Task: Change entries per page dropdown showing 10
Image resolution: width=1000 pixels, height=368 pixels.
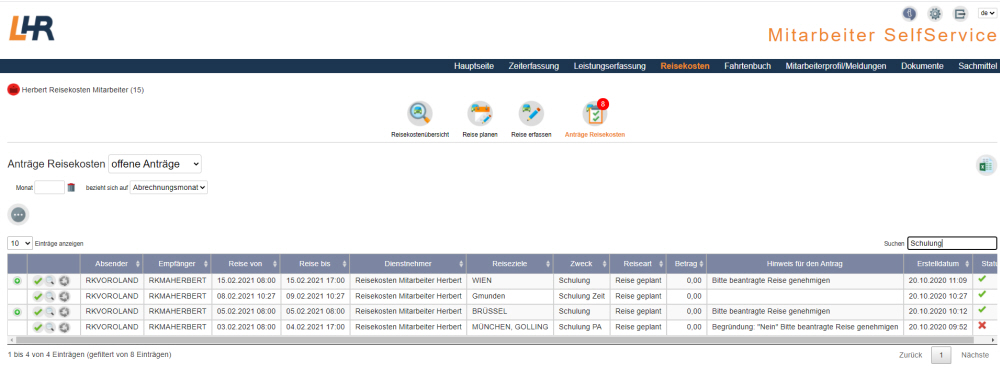Action: [20, 243]
